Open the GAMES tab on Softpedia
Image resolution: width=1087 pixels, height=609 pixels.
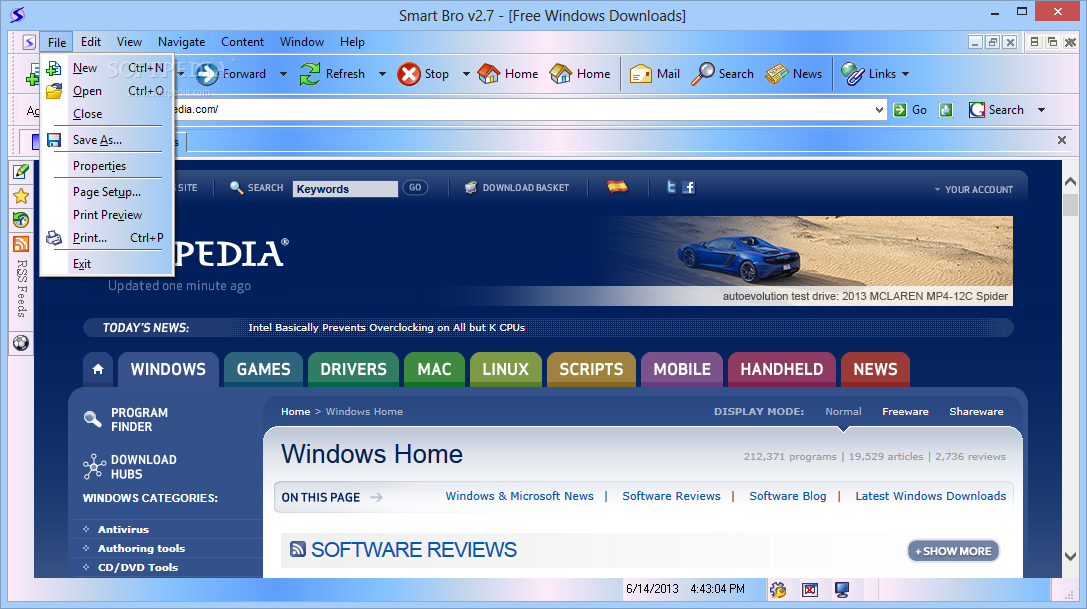[263, 369]
